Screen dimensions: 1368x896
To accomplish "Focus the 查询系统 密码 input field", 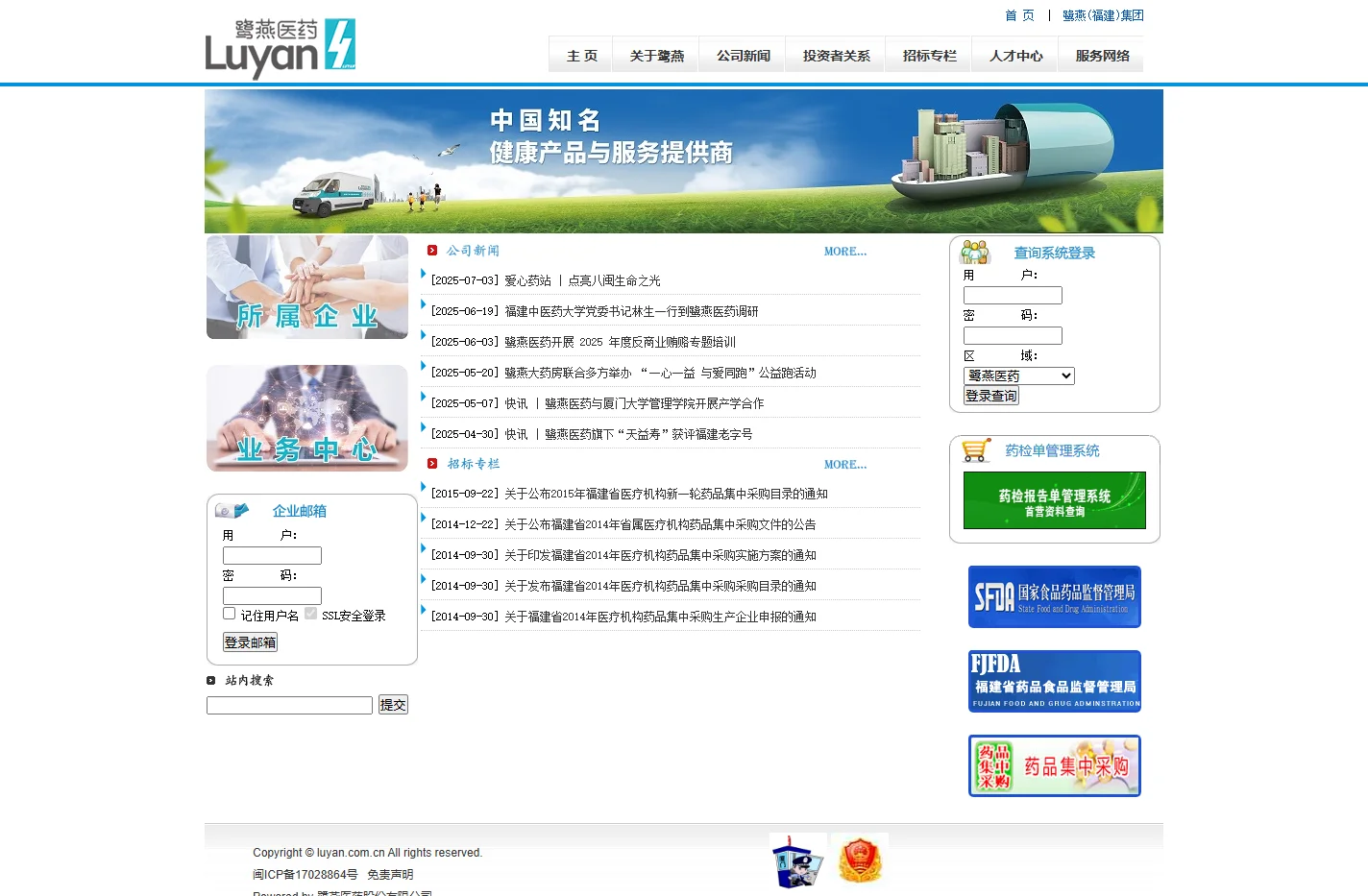I will click(x=1013, y=335).
